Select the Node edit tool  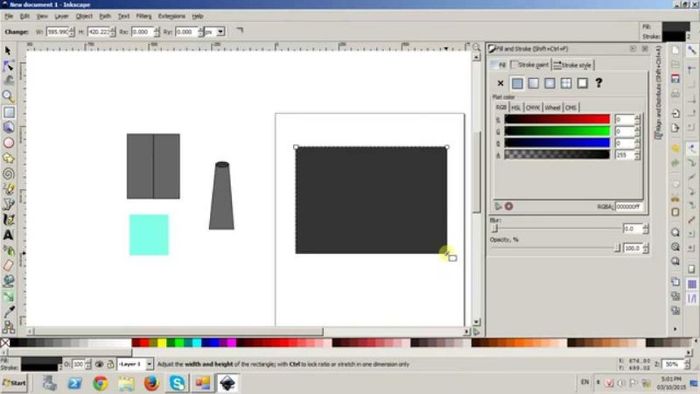8,66
